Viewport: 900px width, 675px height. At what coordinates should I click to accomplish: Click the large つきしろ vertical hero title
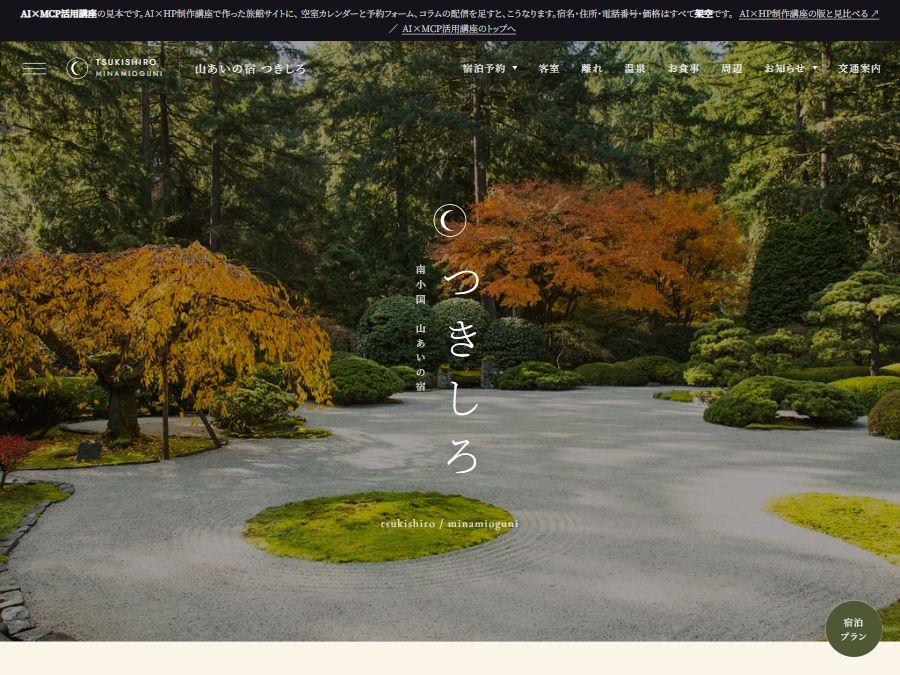tap(462, 371)
